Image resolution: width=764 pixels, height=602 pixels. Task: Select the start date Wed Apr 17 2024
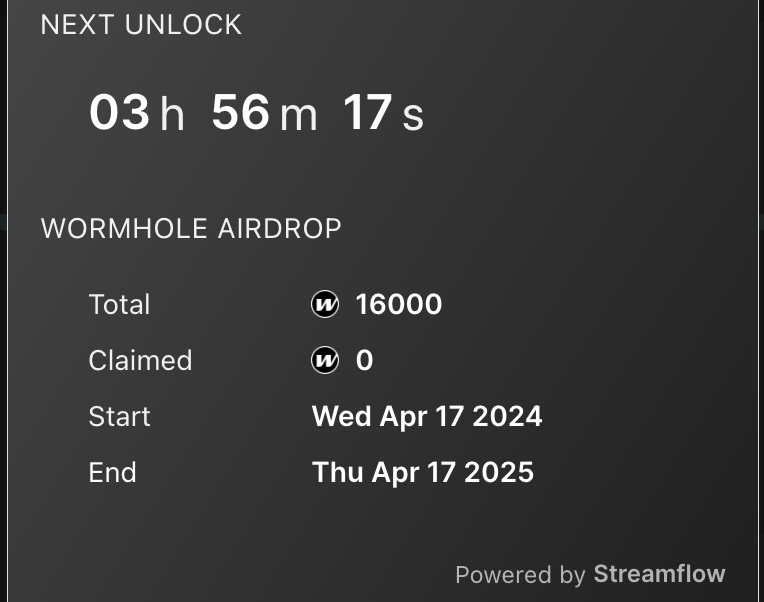[x=427, y=416]
